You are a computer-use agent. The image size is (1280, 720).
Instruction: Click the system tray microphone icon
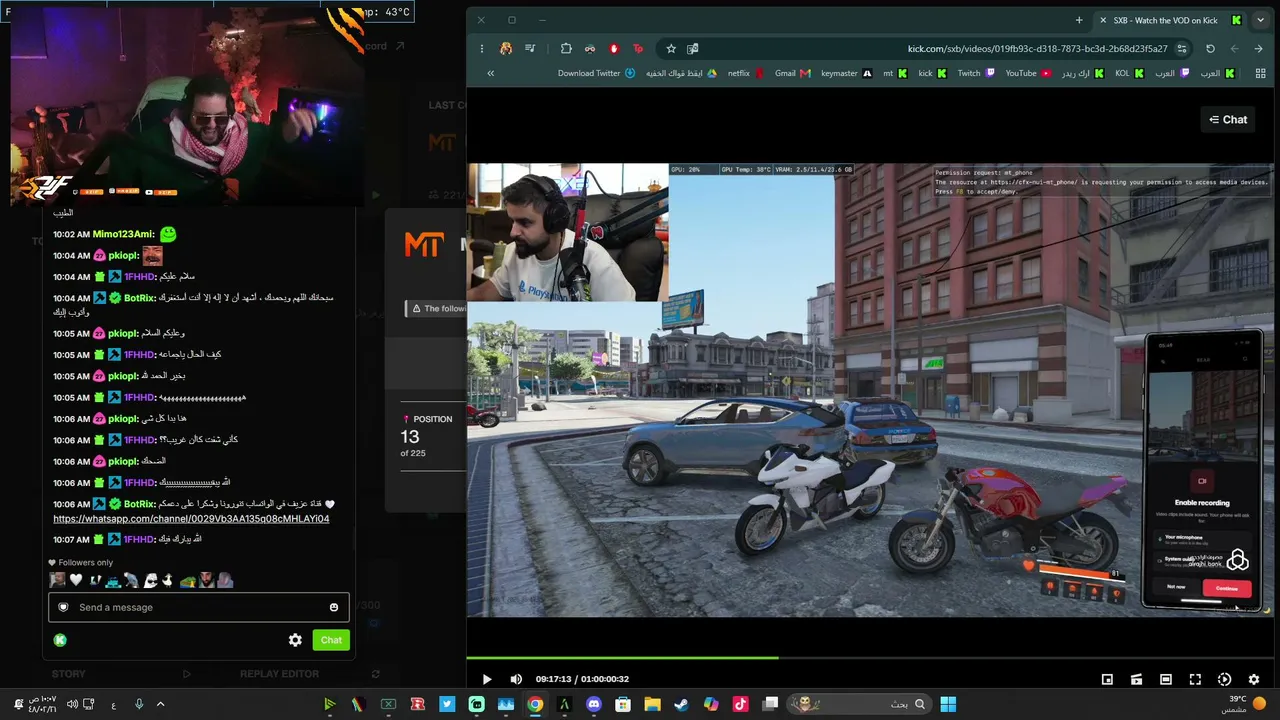pos(138,704)
